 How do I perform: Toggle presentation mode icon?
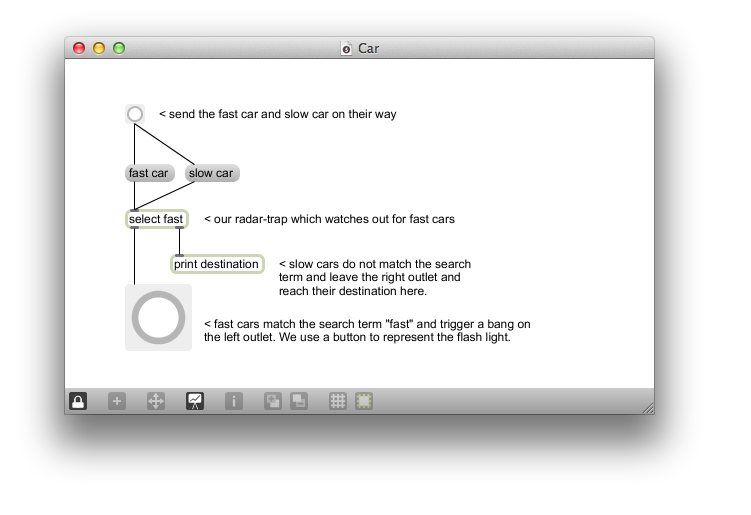[x=195, y=401]
